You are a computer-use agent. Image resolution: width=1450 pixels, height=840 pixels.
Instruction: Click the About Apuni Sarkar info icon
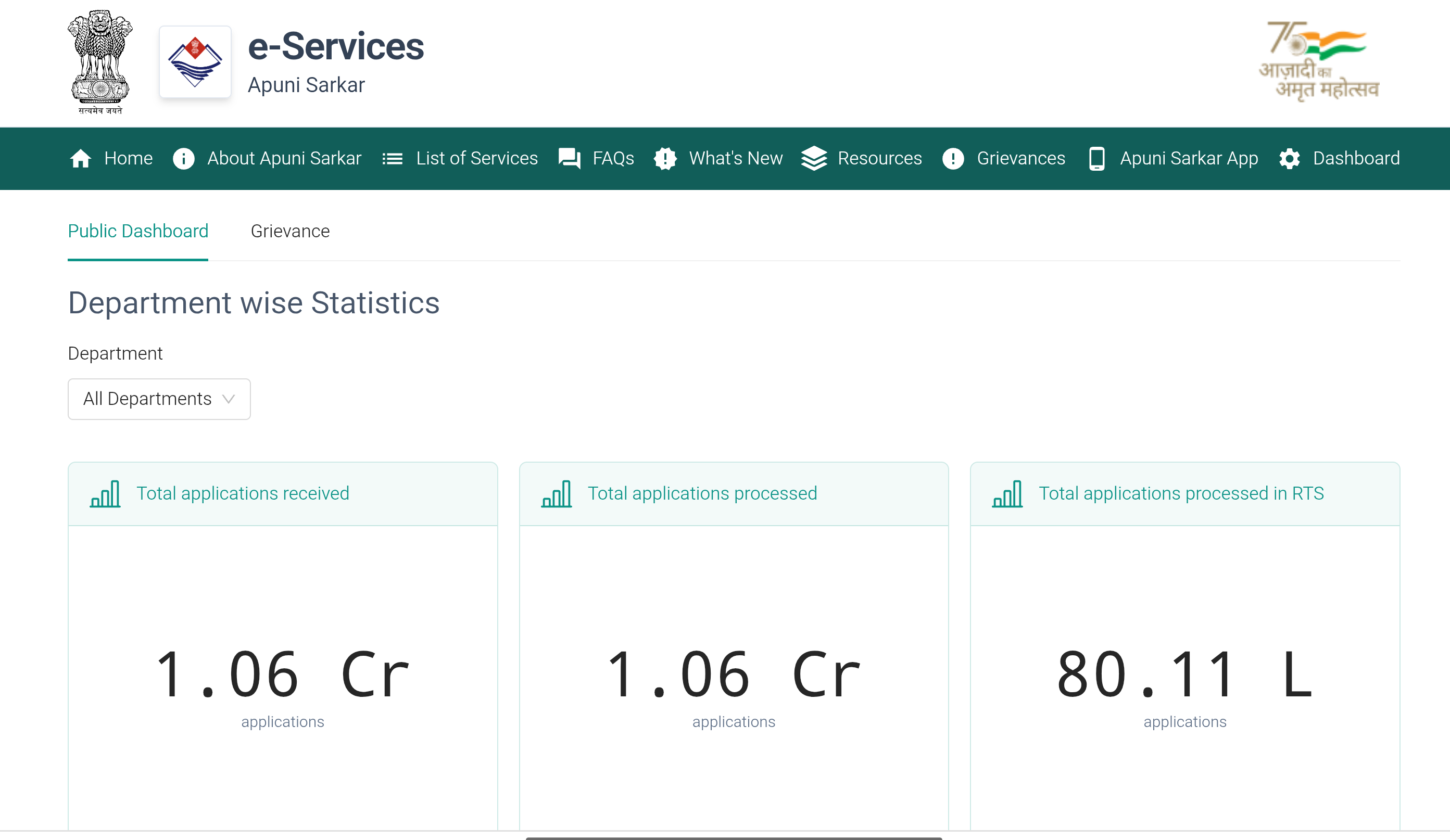tap(184, 158)
